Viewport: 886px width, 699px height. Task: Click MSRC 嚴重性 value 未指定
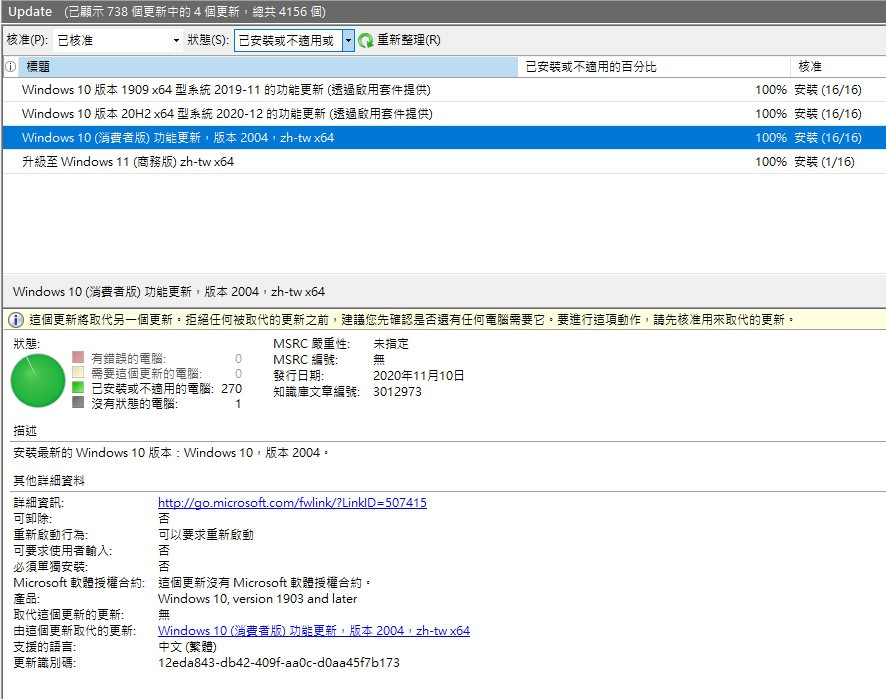click(390, 344)
